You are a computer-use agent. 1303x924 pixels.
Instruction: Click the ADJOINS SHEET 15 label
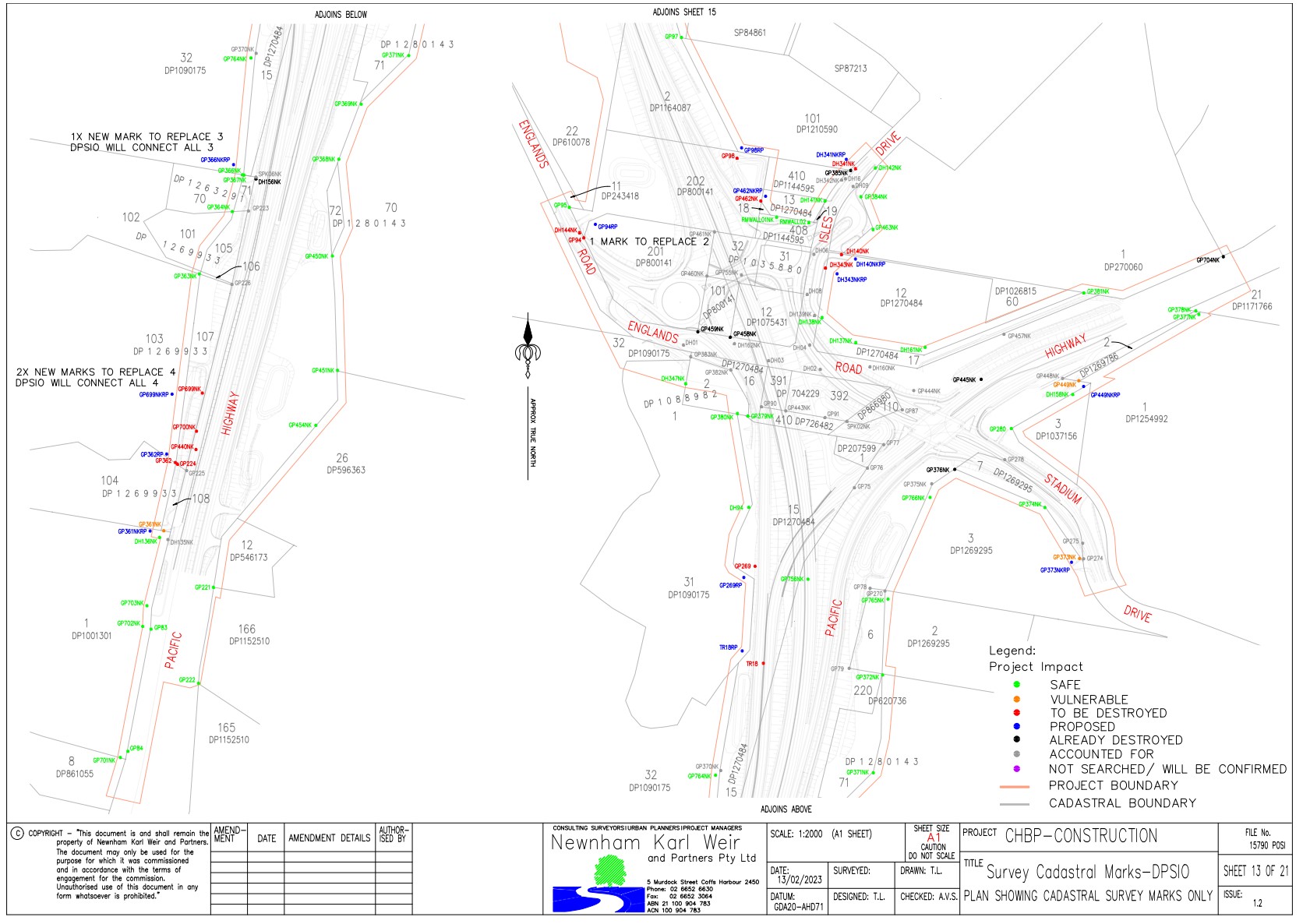click(x=684, y=12)
